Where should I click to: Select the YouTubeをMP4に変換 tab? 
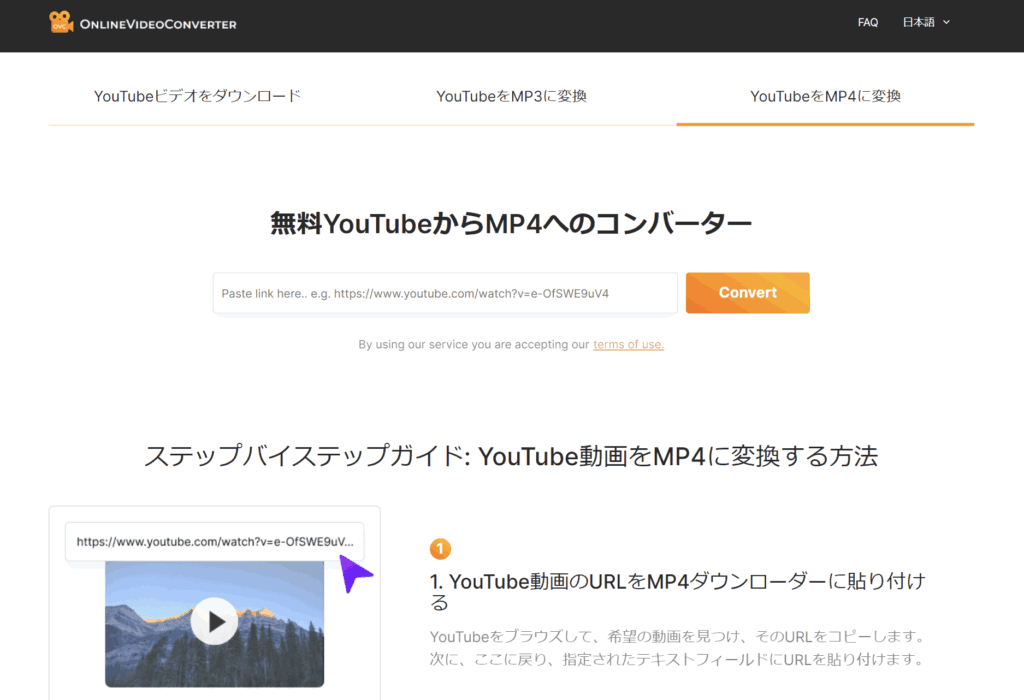pyautogui.click(x=825, y=96)
